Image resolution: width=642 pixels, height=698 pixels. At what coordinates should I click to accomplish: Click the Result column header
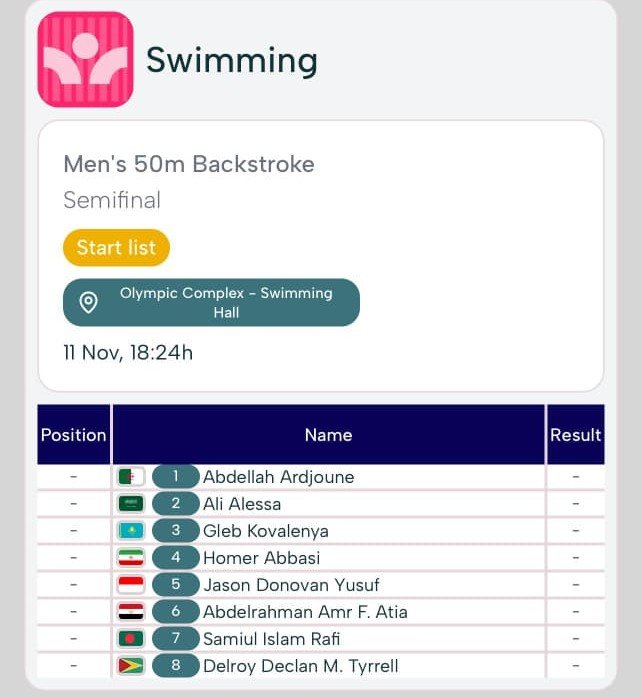tap(575, 435)
